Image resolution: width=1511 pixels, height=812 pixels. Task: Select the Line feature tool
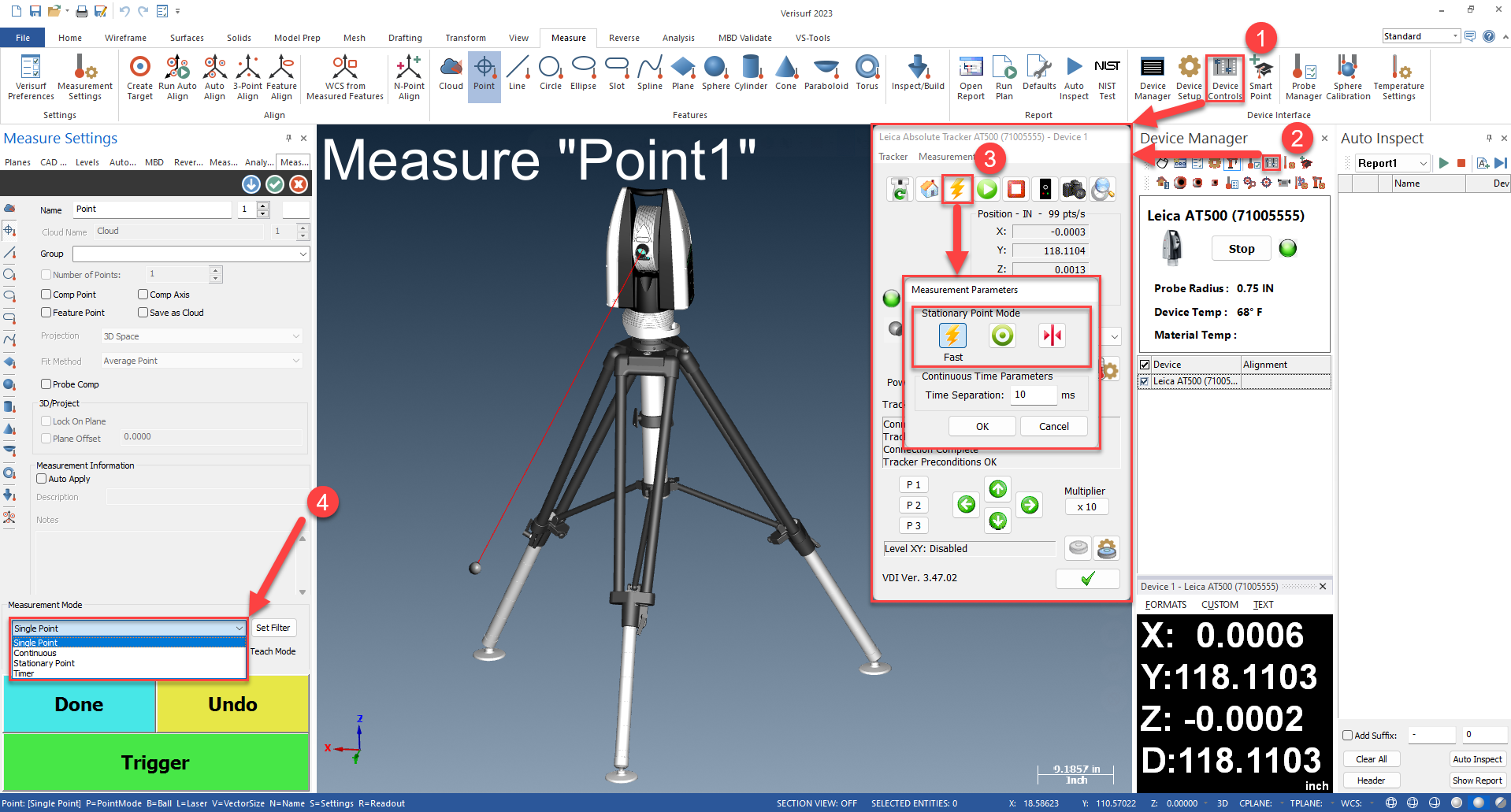point(518,73)
